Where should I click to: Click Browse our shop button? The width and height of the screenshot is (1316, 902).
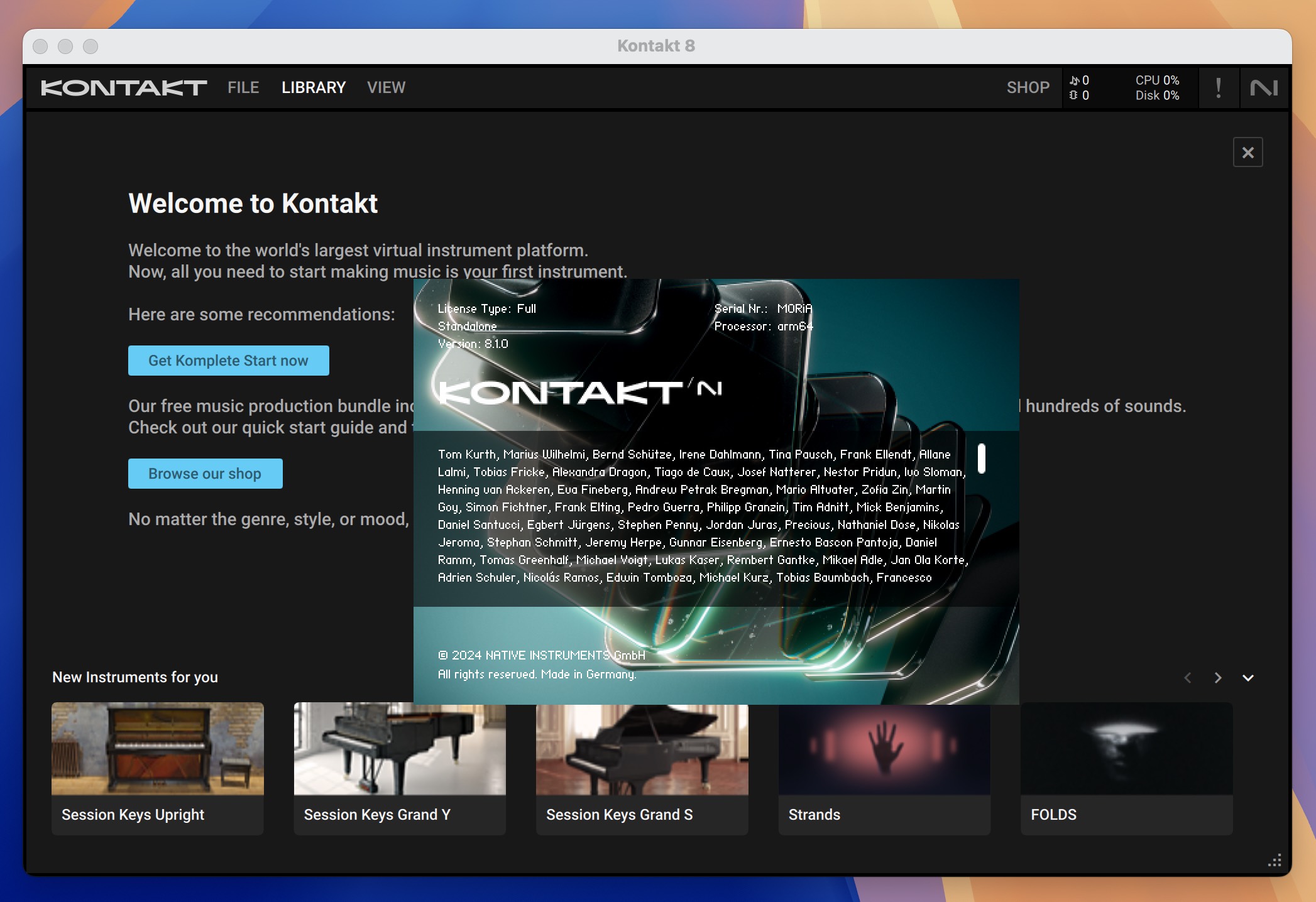[x=206, y=474]
